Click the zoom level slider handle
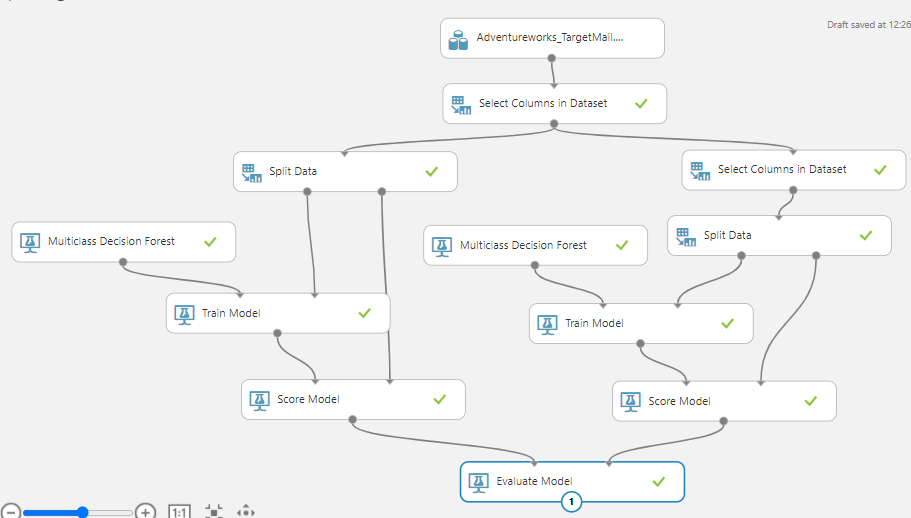 coord(83,512)
